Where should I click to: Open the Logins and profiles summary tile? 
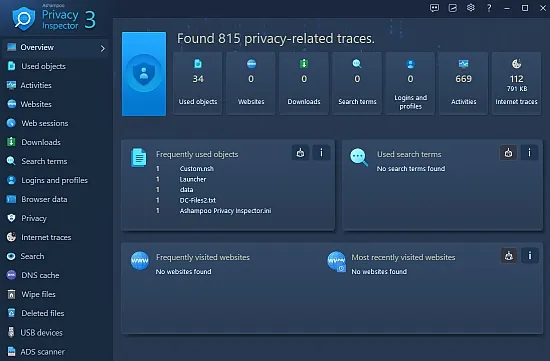pos(410,83)
